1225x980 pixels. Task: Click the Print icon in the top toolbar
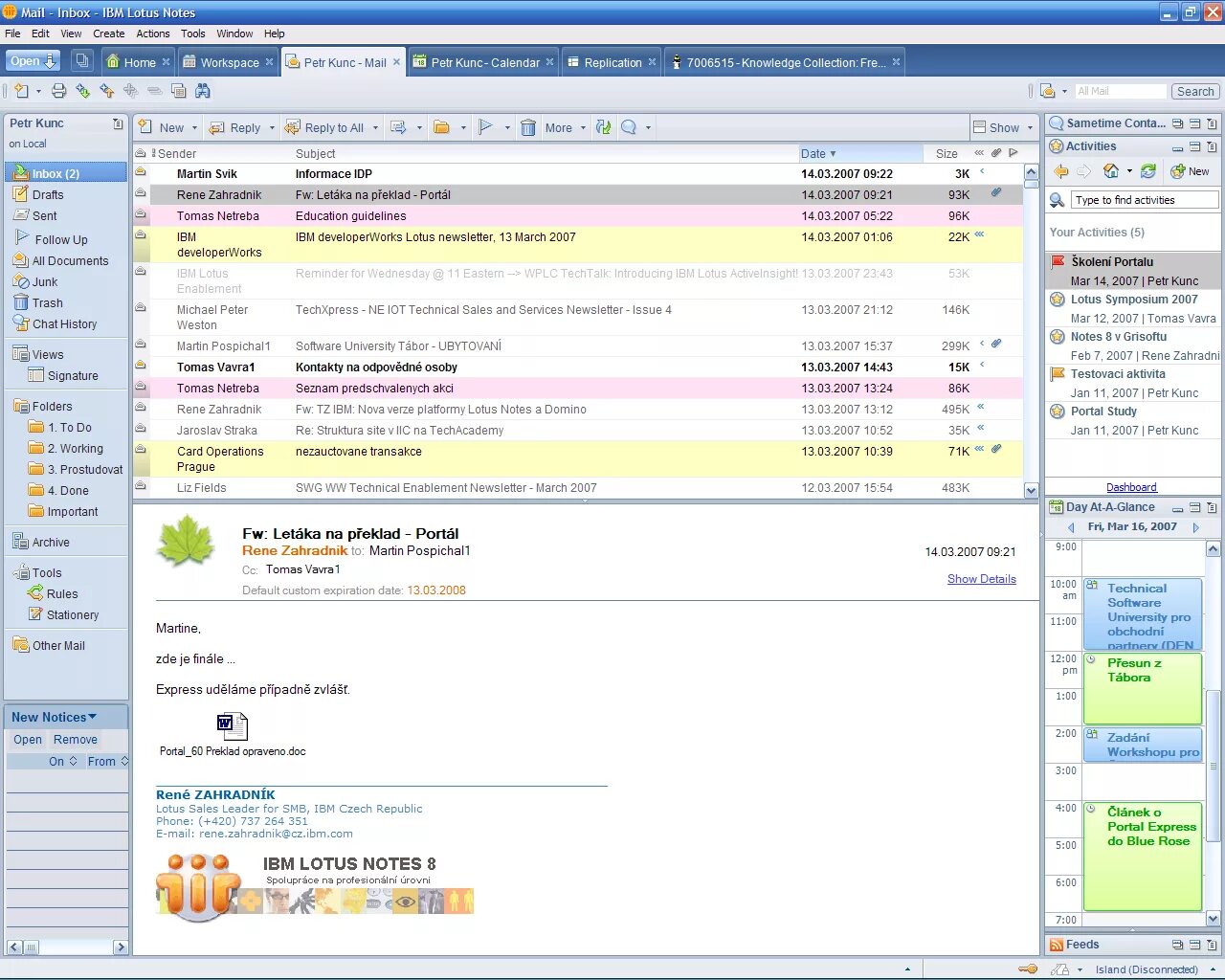59,91
